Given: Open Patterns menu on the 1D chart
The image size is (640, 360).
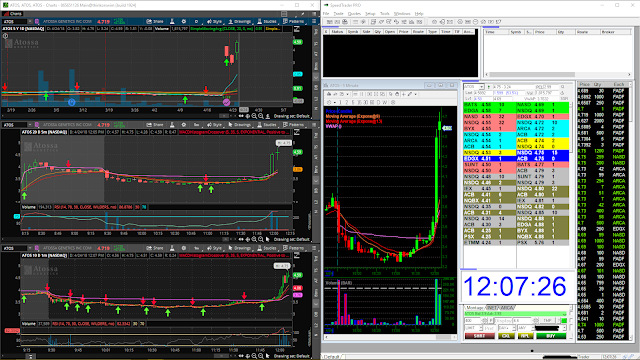Looking at the screenshot, I should tap(294, 21).
